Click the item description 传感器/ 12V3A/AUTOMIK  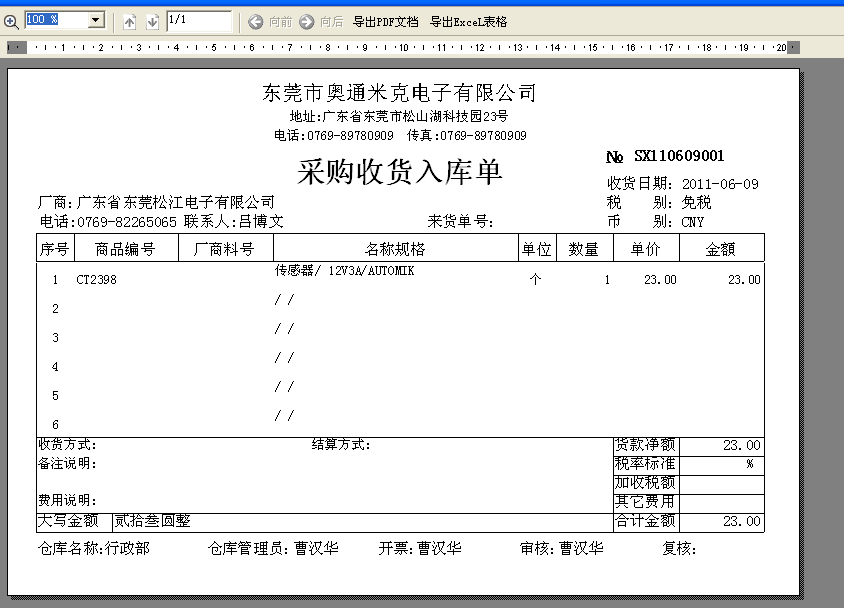pos(344,271)
